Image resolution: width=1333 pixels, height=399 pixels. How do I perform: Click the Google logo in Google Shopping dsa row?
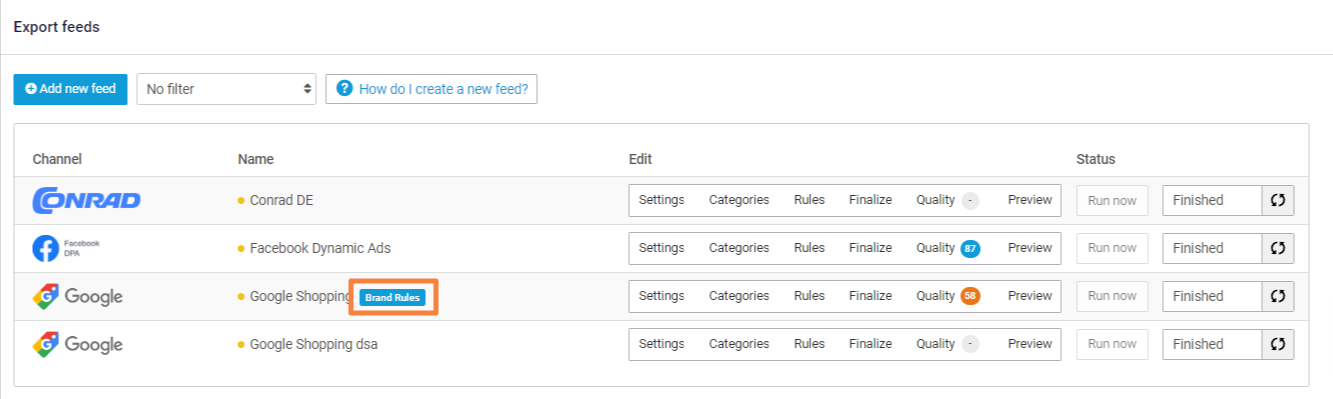pyautogui.click(x=77, y=344)
